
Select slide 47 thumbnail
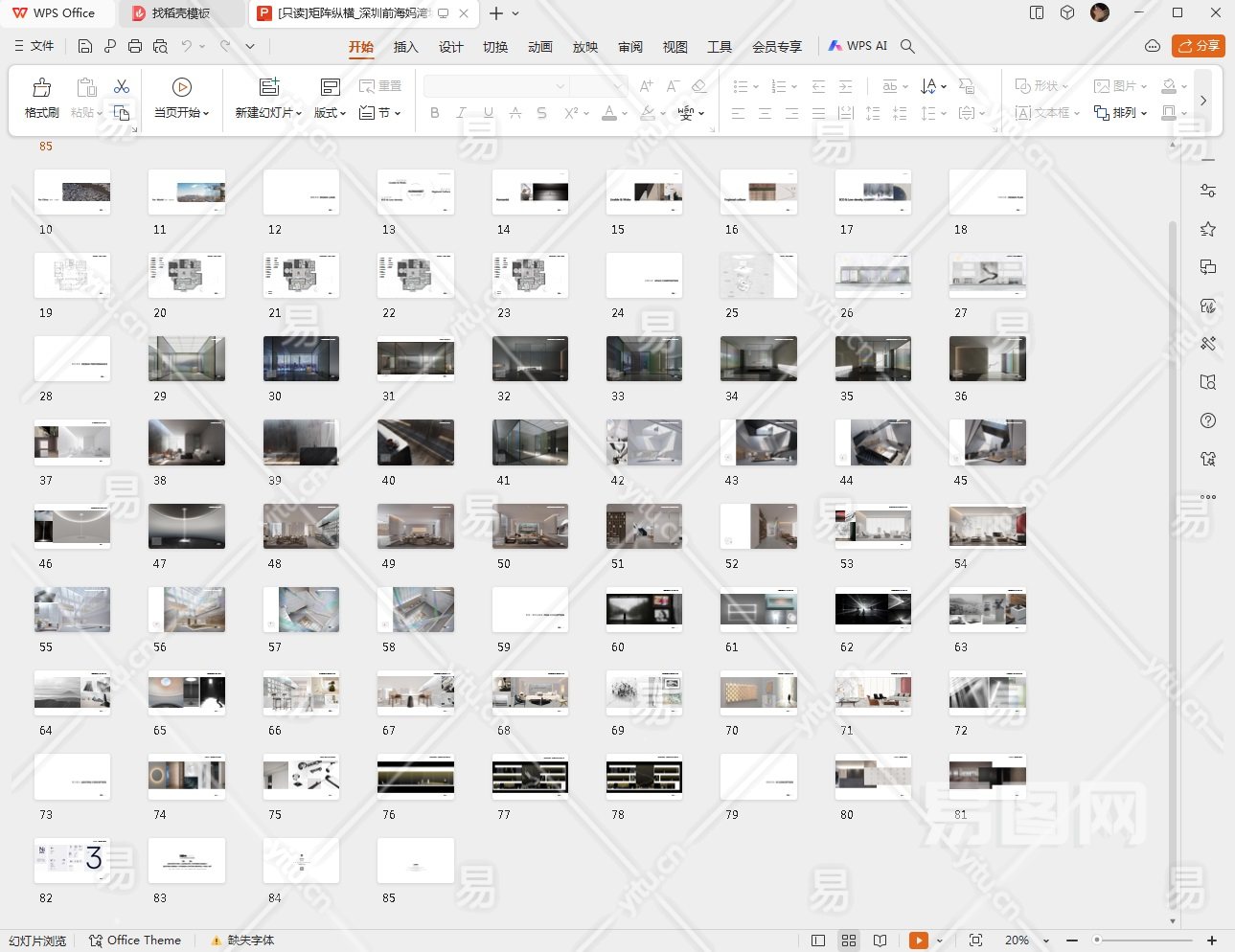pyautogui.click(x=187, y=526)
